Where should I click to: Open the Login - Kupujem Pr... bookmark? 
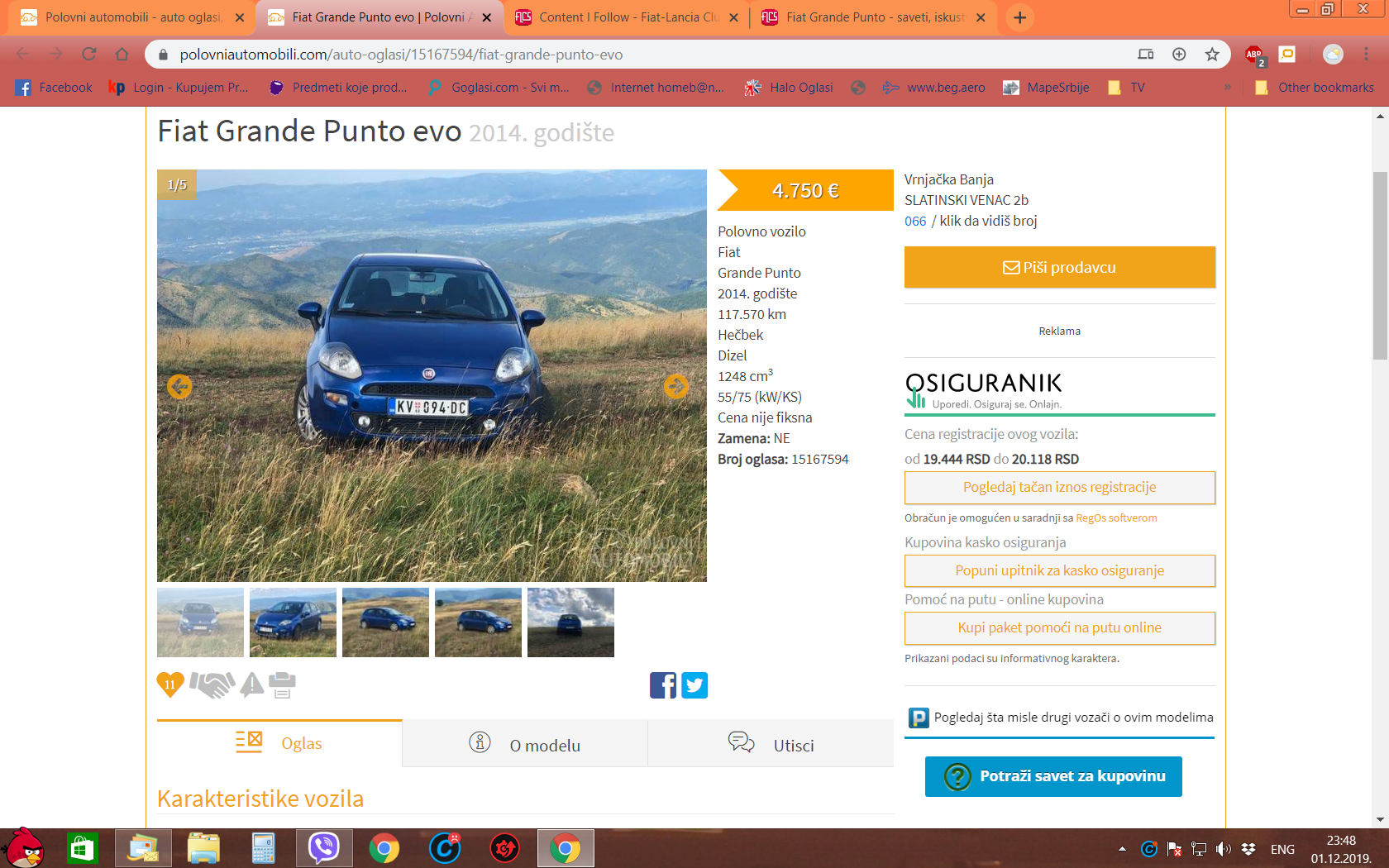pyautogui.click(x=179, y=87)
